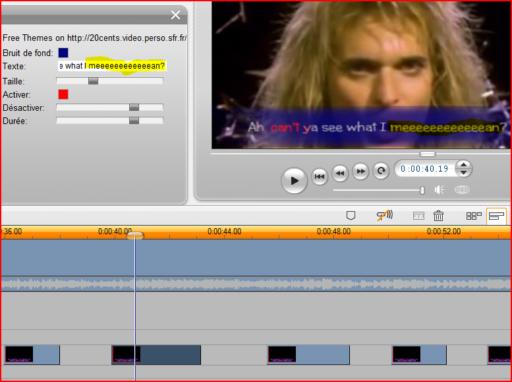Viewport: 512px width, 382px height.
Task: Click the marker icon in timeline toolbar
Action: [x=350, y=215]
